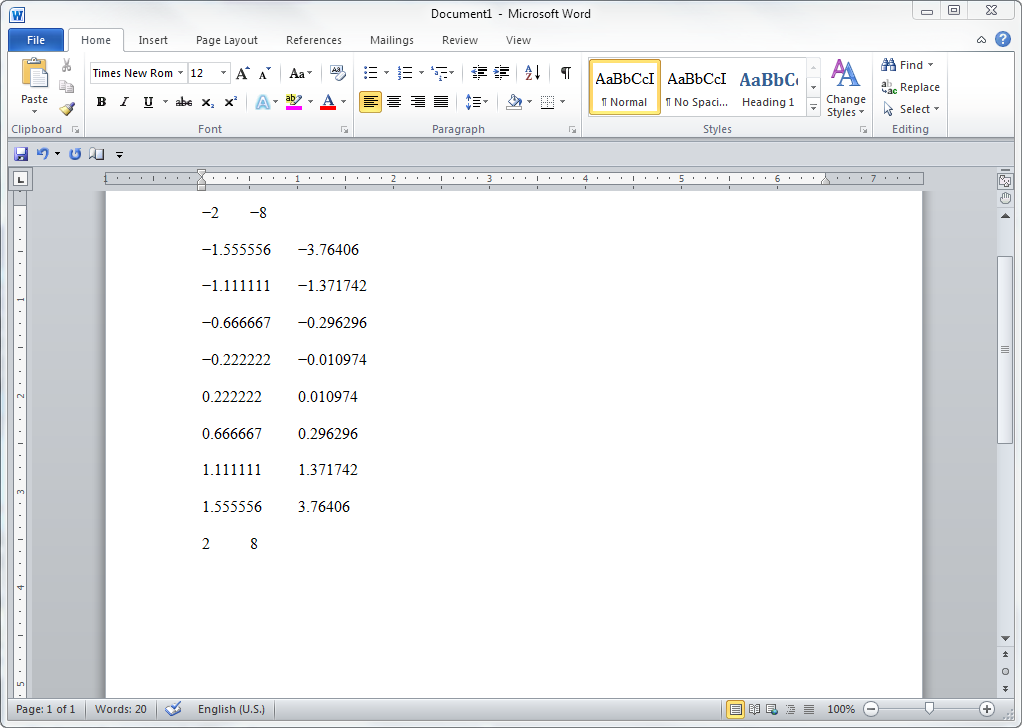Click the Save icon in quick toolbar
Image resolution: width=1022 pixels, height=728 pixels.
(x=21, y=154)
